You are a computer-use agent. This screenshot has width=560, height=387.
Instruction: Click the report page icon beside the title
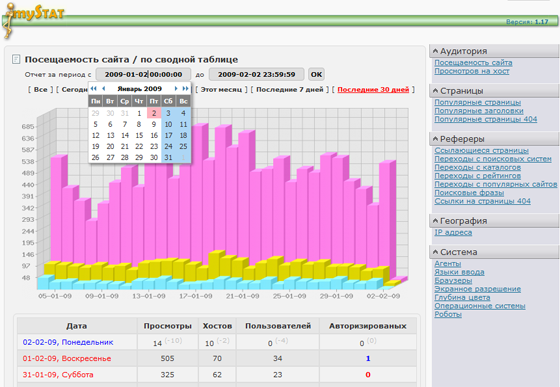(16, 59)
